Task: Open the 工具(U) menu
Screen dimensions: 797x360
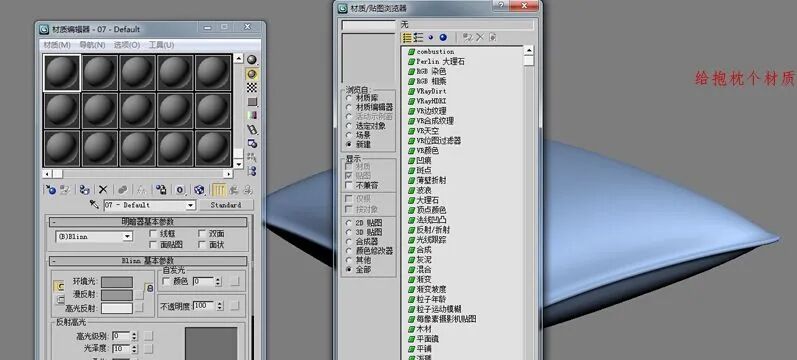Action: pyautogui.click(x=161, y=45)
